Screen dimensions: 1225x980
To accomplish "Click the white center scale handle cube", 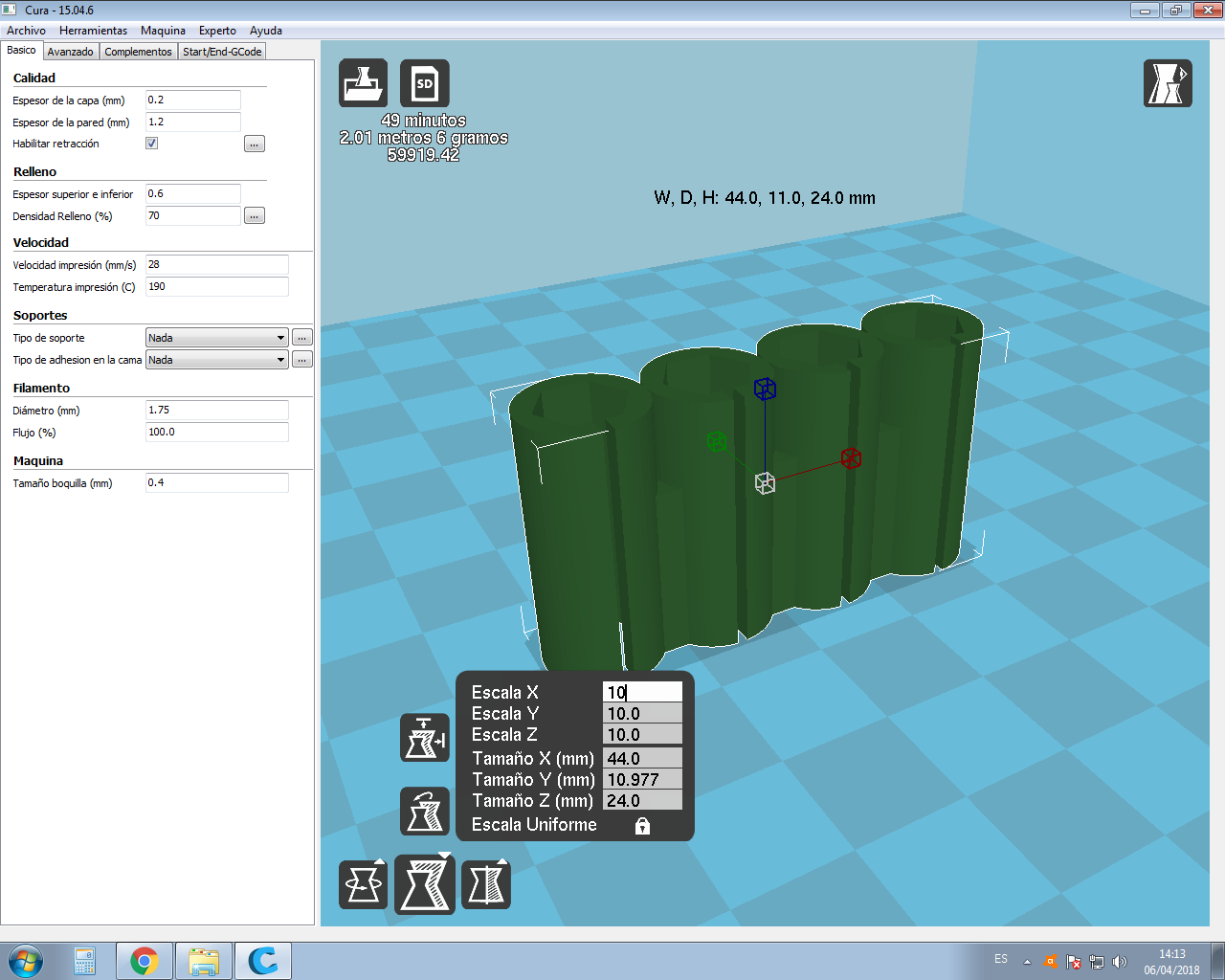I will click(x=765, y=483).
